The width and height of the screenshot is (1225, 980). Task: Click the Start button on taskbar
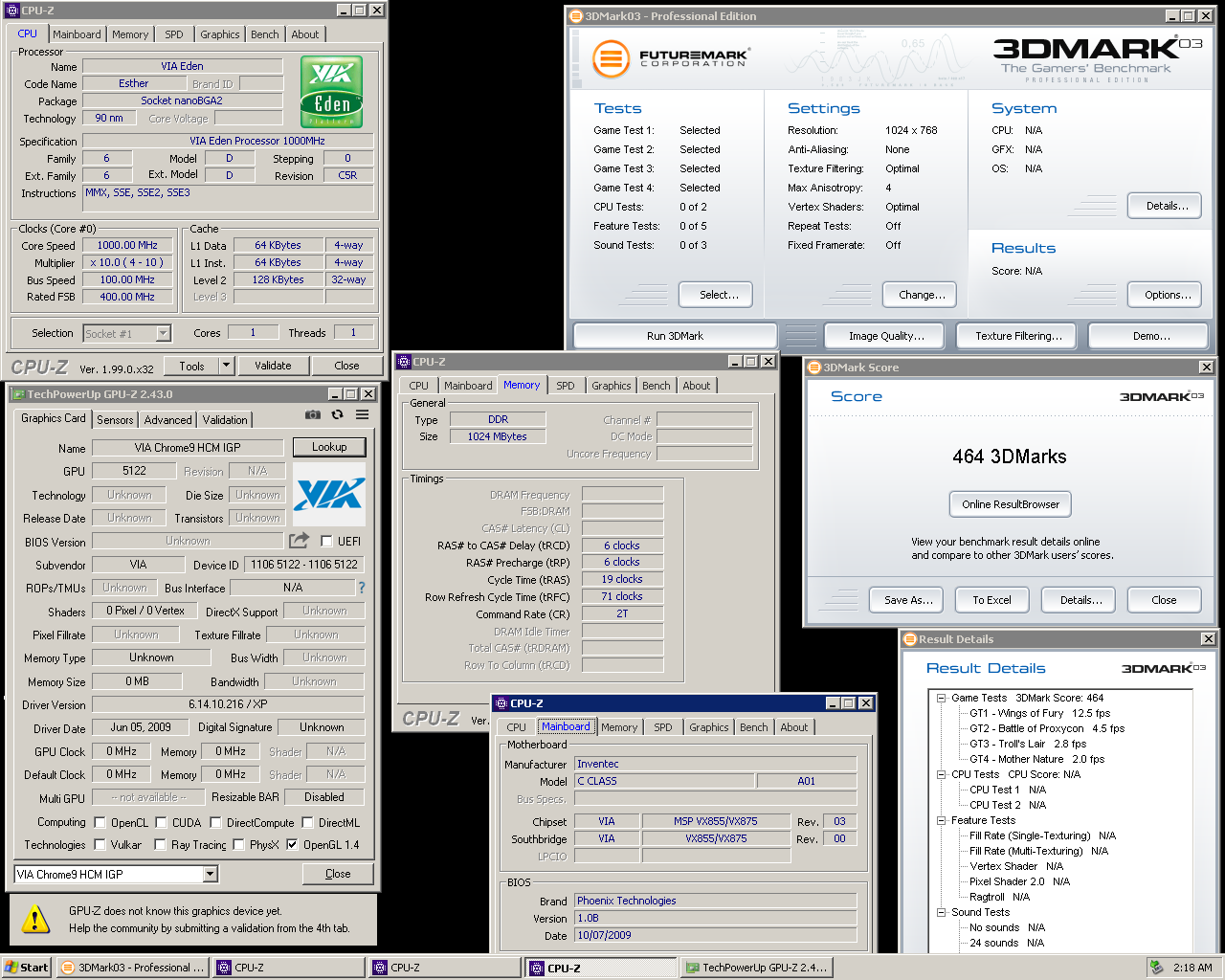tap(26, 968)
